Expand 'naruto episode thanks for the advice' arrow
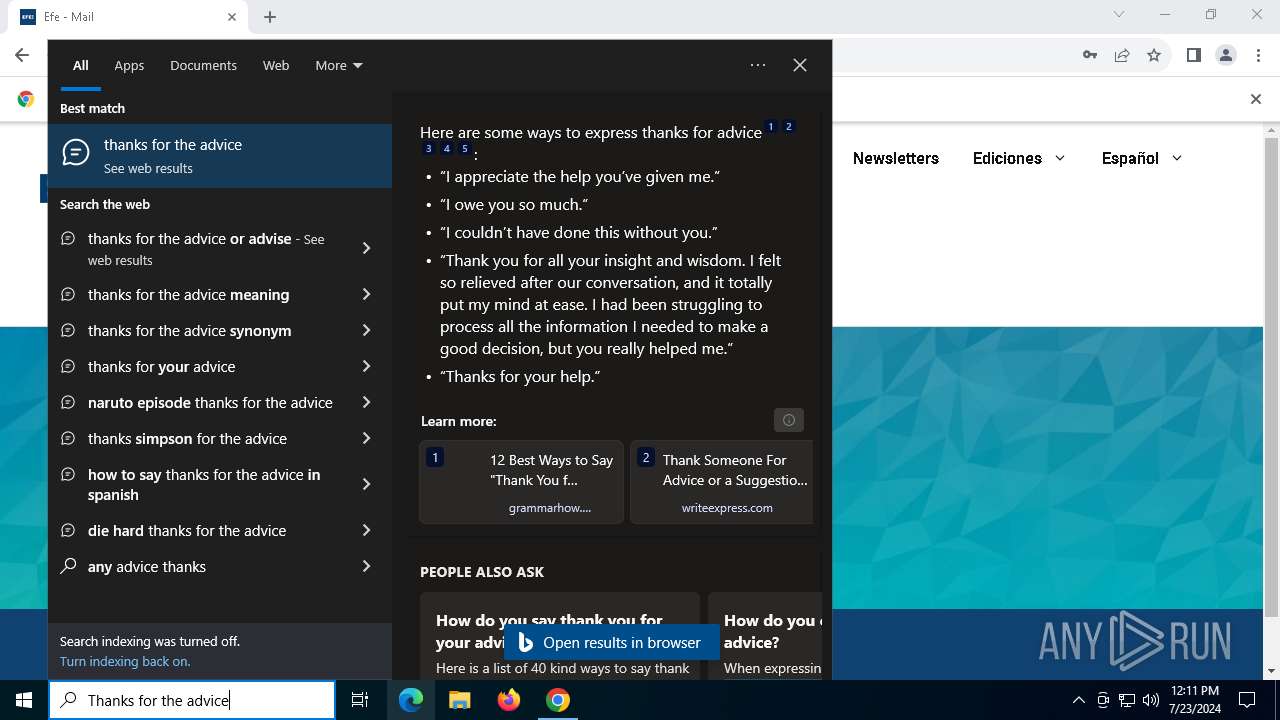 coord(366,402)
